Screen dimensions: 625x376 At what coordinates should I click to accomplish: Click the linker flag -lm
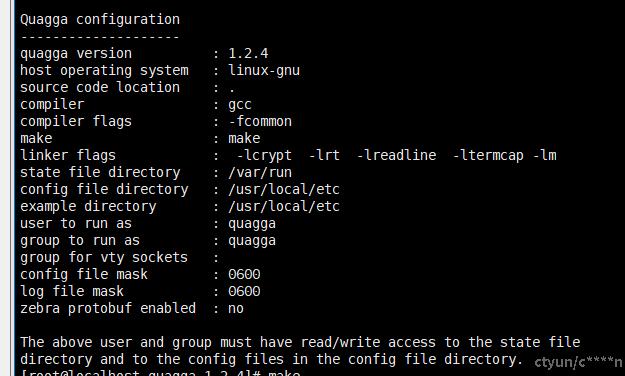[545, 155]
